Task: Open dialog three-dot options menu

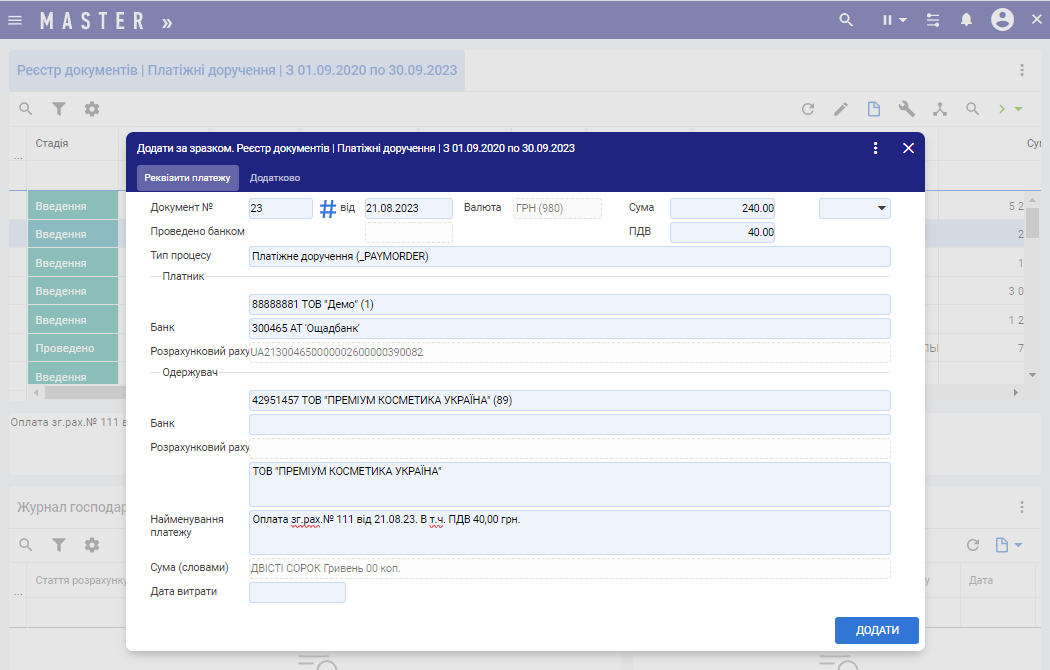Action: (876, 148)
